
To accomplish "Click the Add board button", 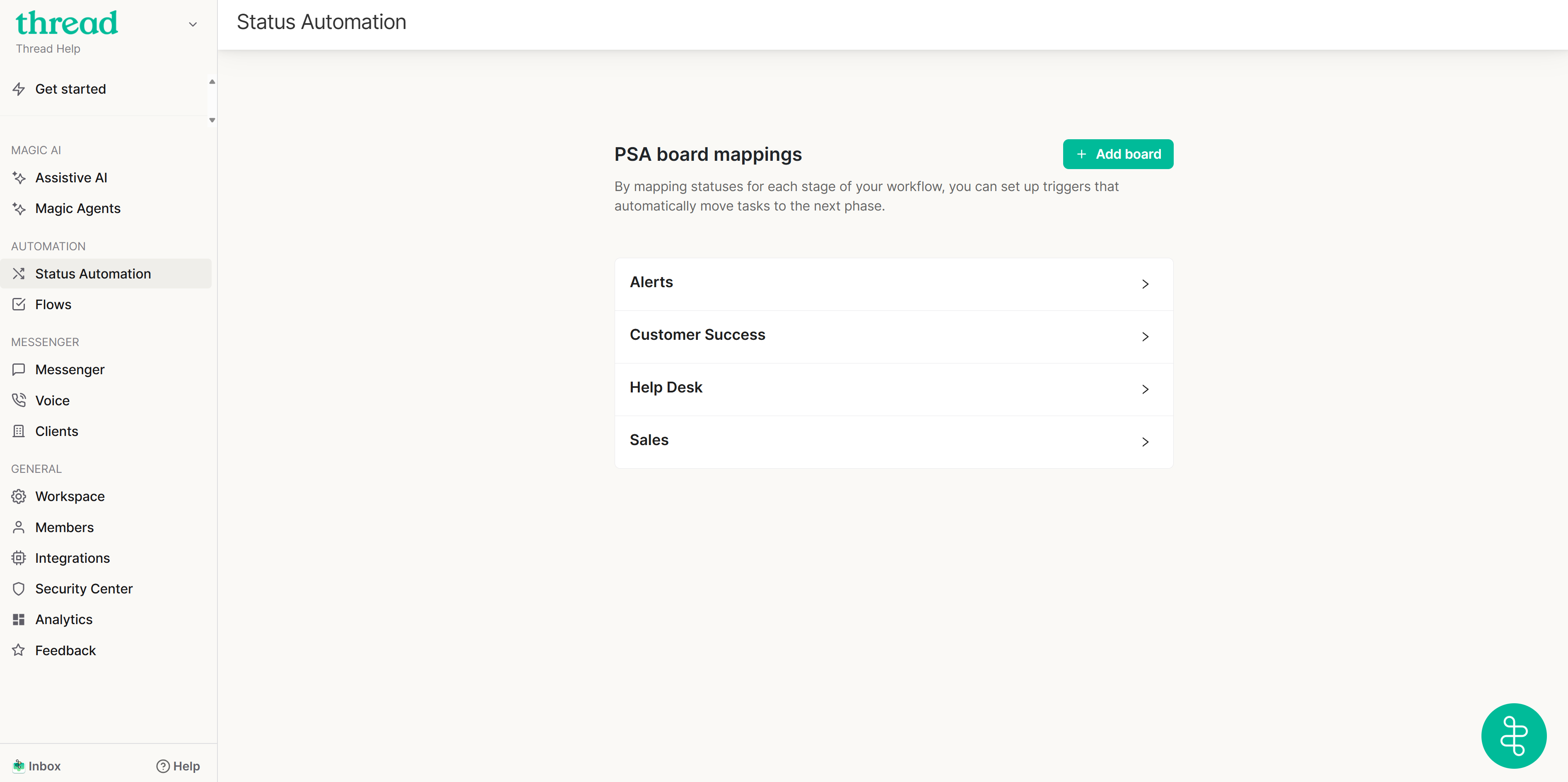I will pyautogui.click(x=1117, y=154).
